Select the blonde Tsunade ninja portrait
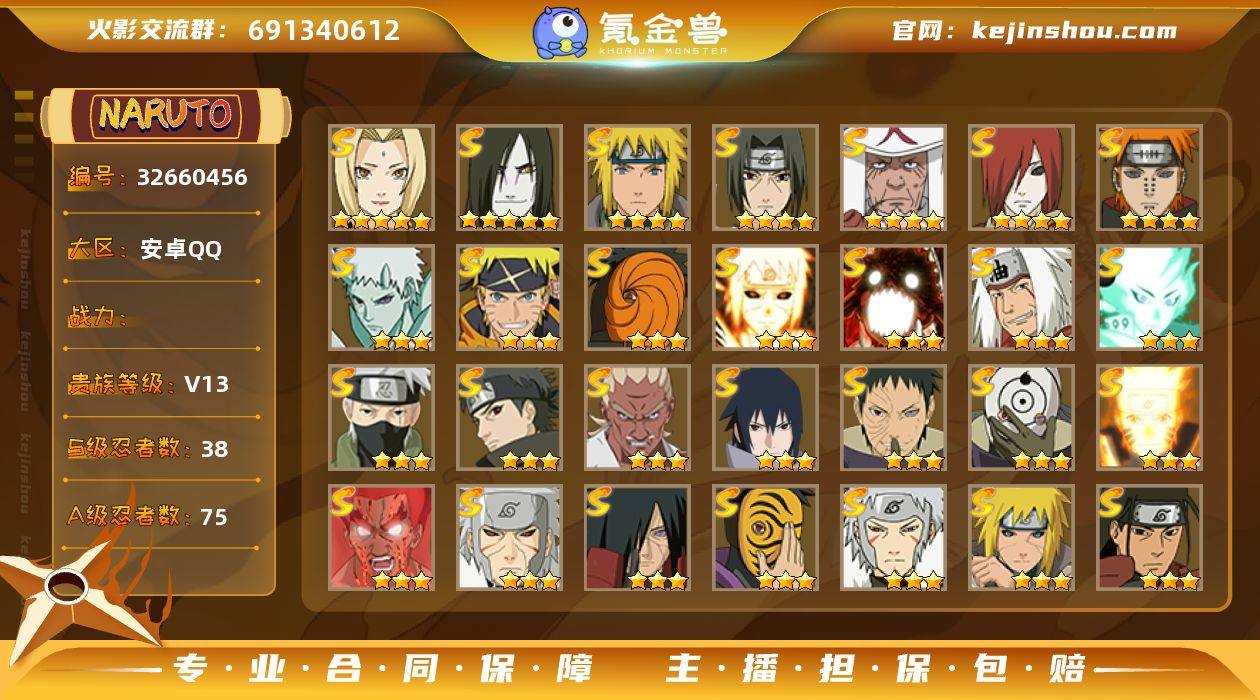This screenshot has width=1260, height=700. pyautogui.click(x=382, y=177)
